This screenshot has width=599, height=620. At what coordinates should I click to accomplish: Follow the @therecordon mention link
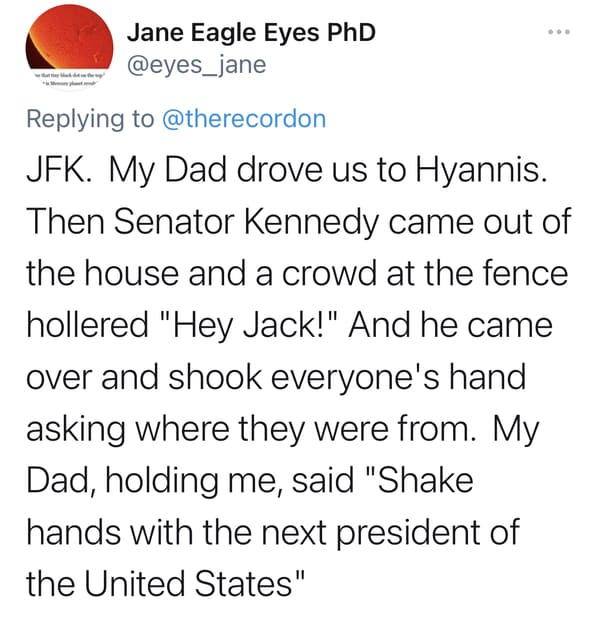point(244,119)
